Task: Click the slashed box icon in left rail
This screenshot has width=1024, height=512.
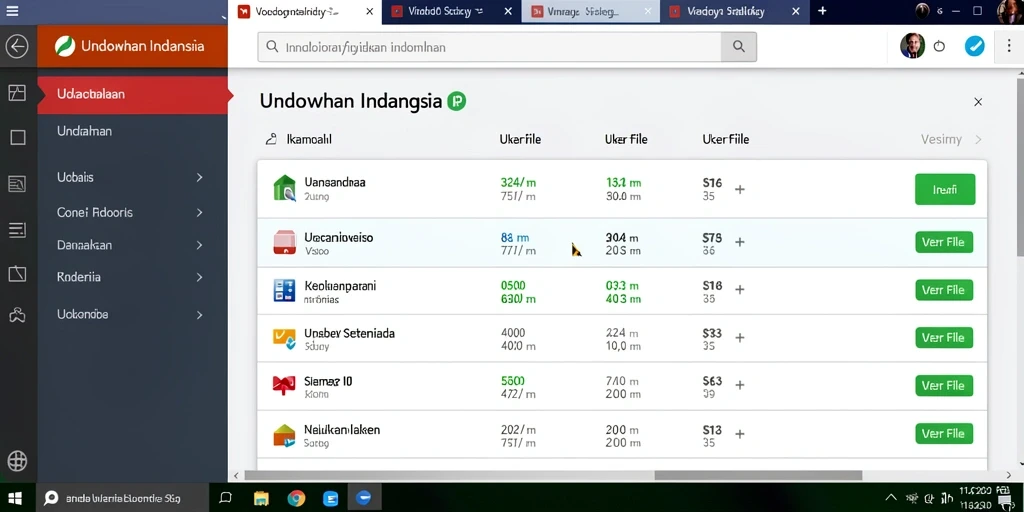Action: (x=17, y=274)
